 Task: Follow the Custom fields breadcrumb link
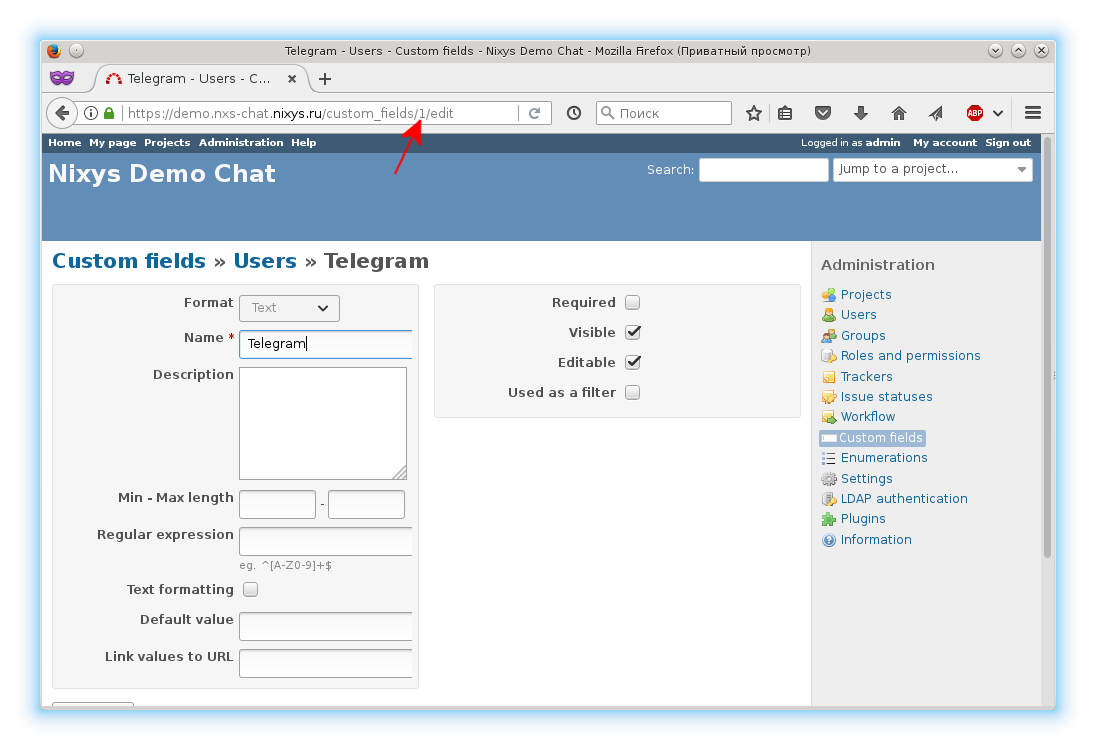point(129,261)
